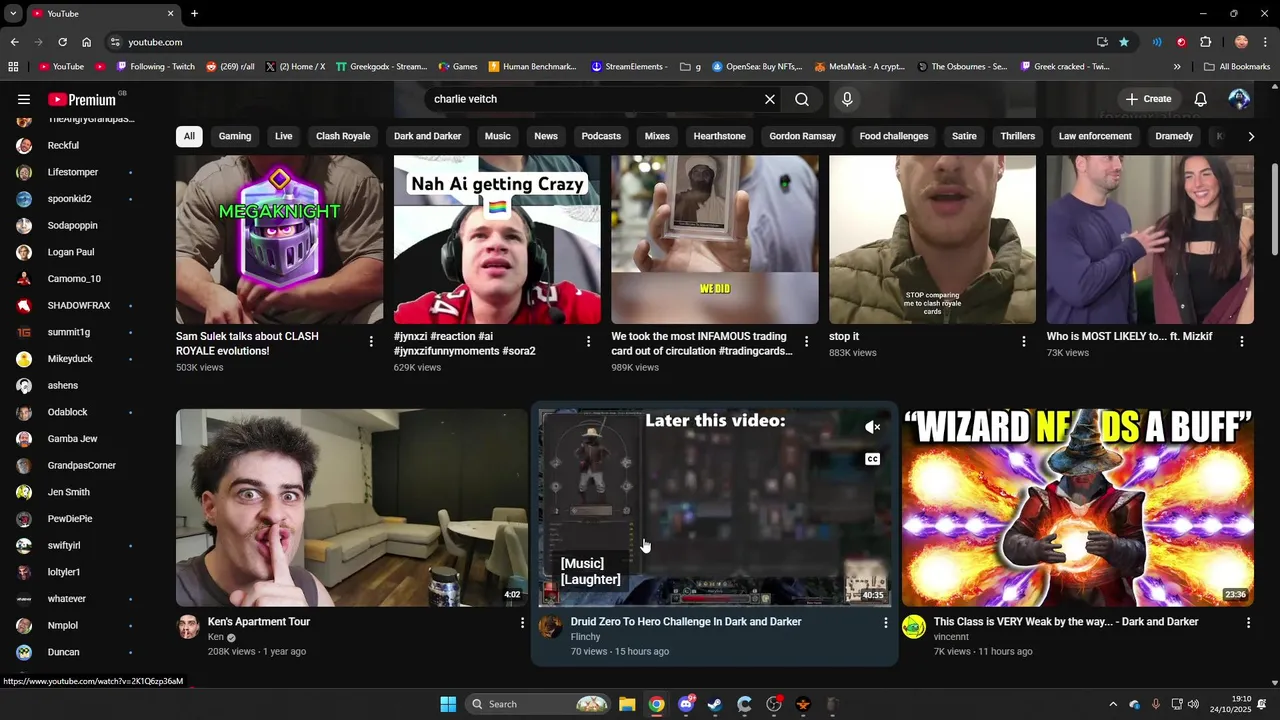Open the notifications bell
The height and width of the screenshot is (720, 1280).
(1201, 99)
